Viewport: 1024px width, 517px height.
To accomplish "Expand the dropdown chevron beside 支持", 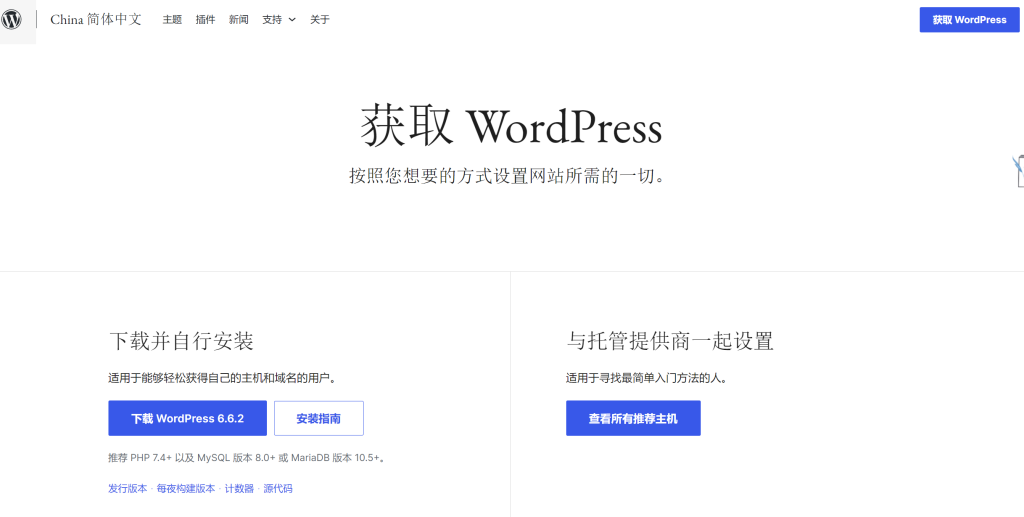I will click(292, 19).
